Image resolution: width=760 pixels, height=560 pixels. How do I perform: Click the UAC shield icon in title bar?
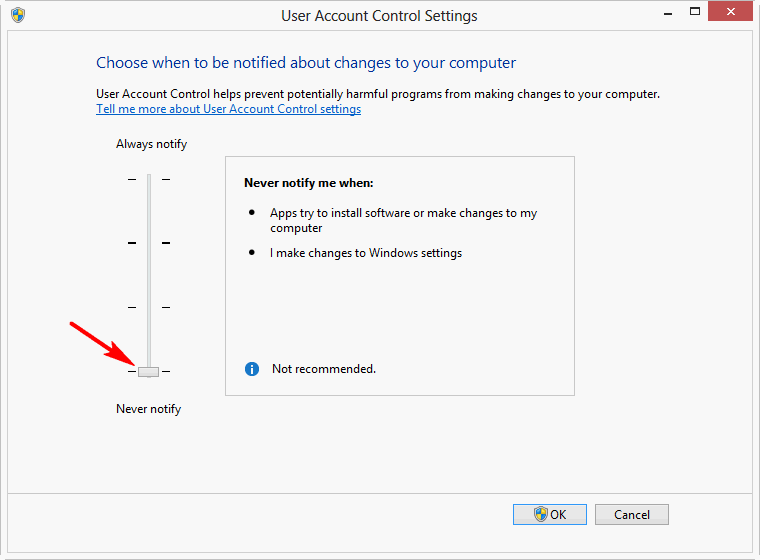tap(18, 15)
